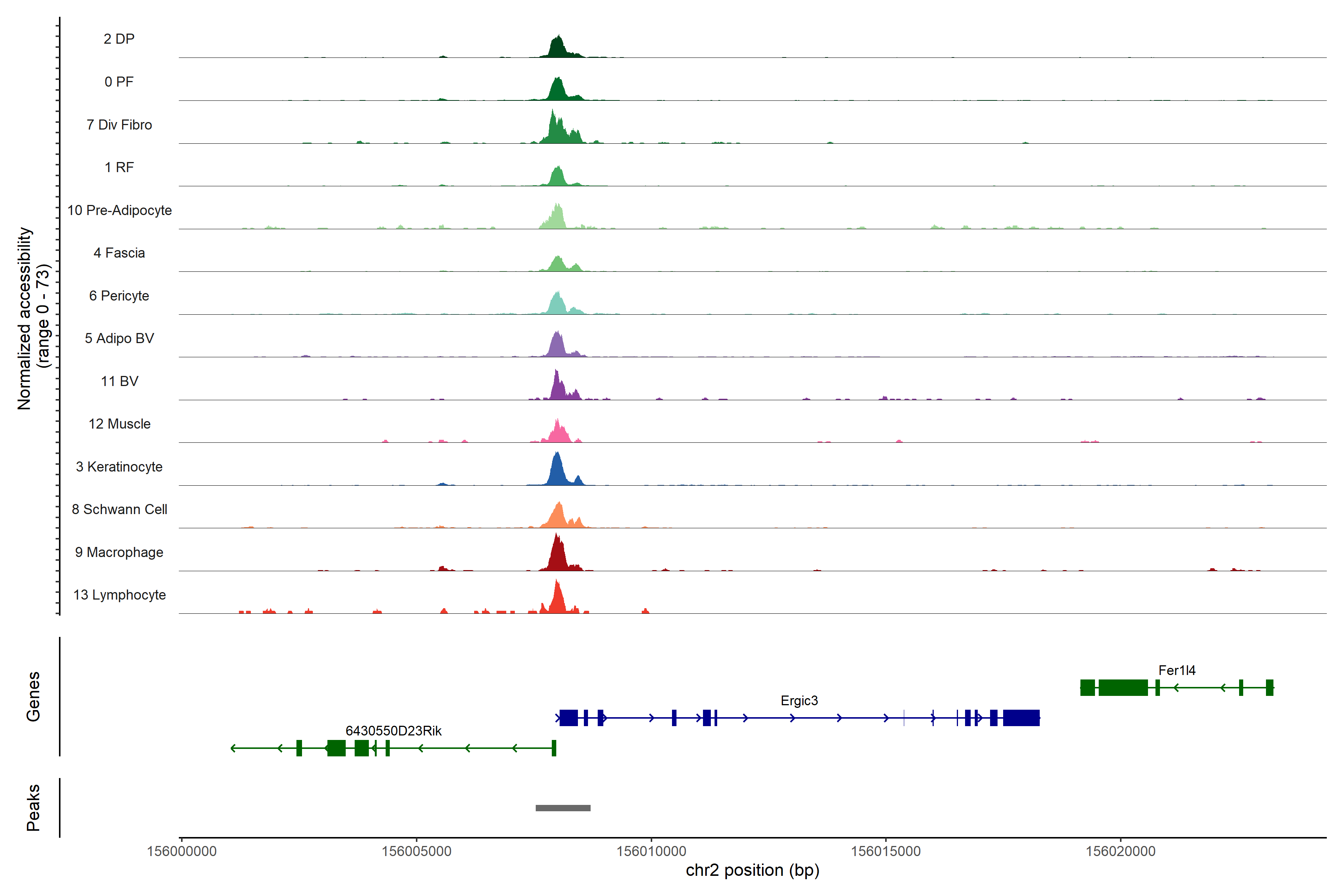Click the Normalized accessibility axis title

coord(25,318)
